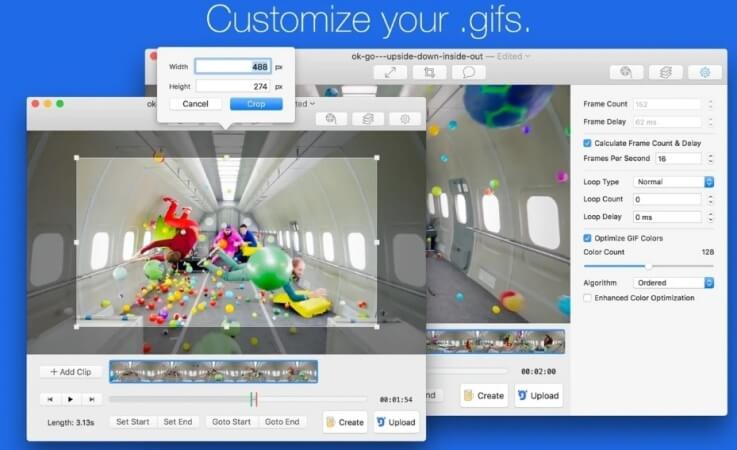Click the right-middle crop handle

pos(376,243)
